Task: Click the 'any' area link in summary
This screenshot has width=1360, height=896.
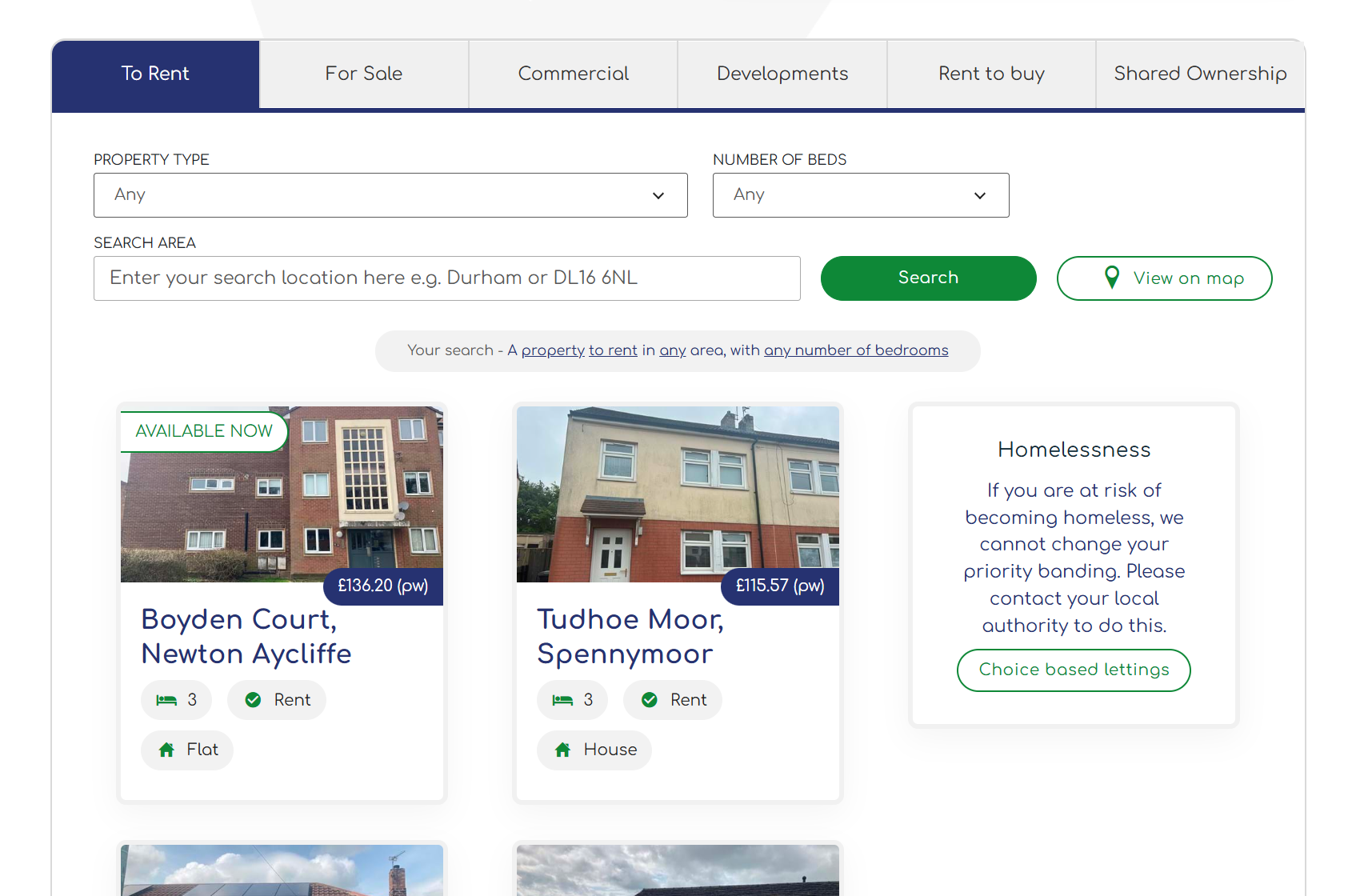Action: 673,350
